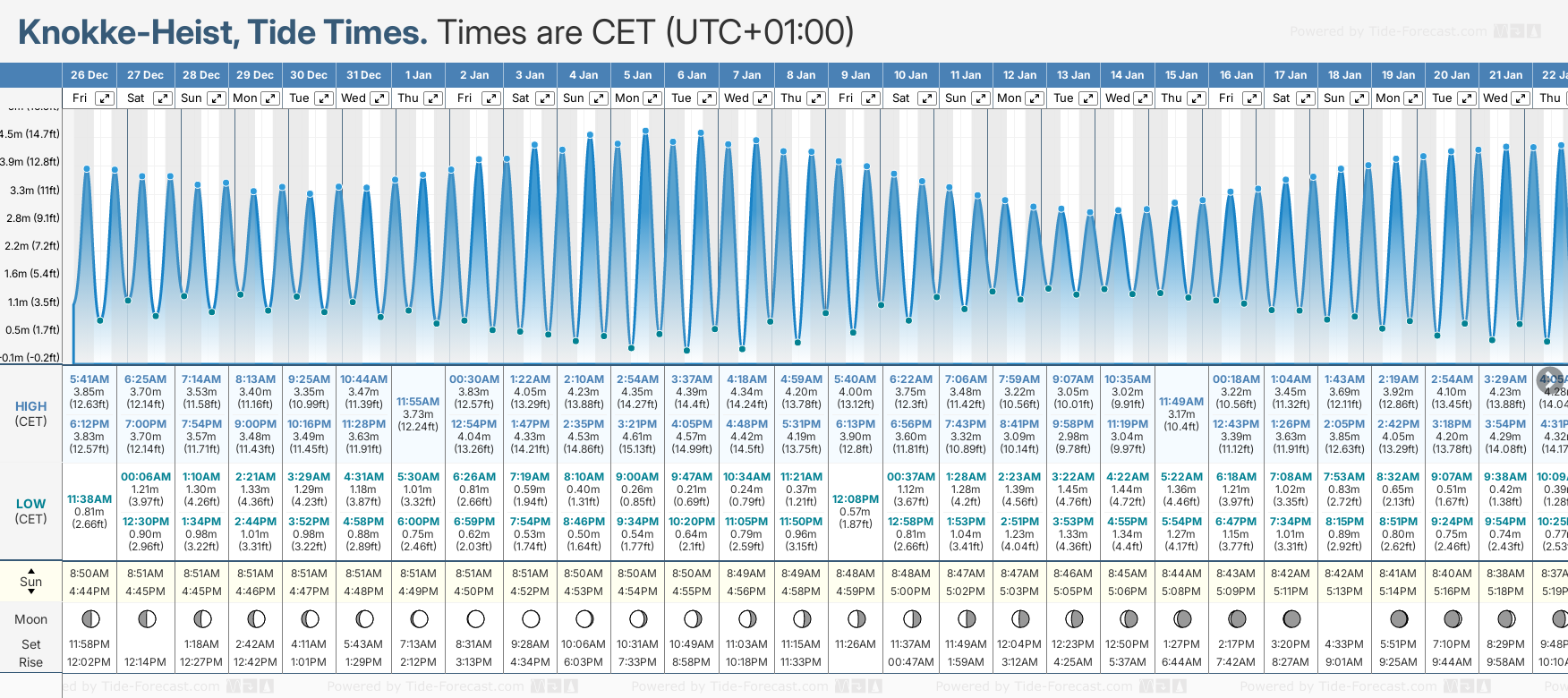The image size is (1568, 698).
Task: Click the 9:47AM low tide on 6 Jan
Action: tap(692, 477)
